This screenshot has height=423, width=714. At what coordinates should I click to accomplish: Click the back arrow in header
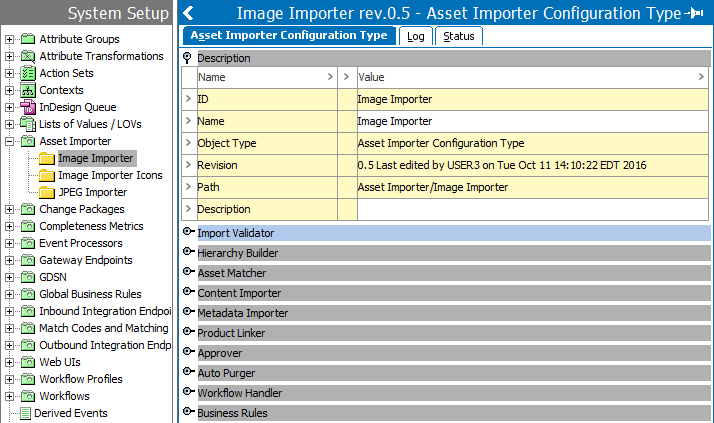(x=188, y=13)
